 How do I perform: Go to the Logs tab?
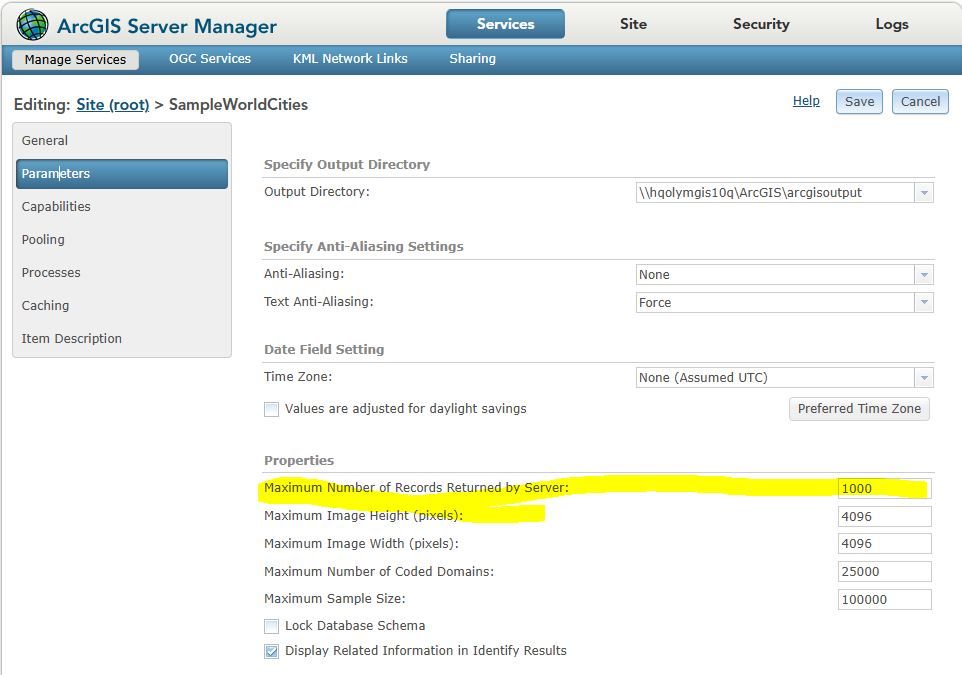tap(891, 24)
